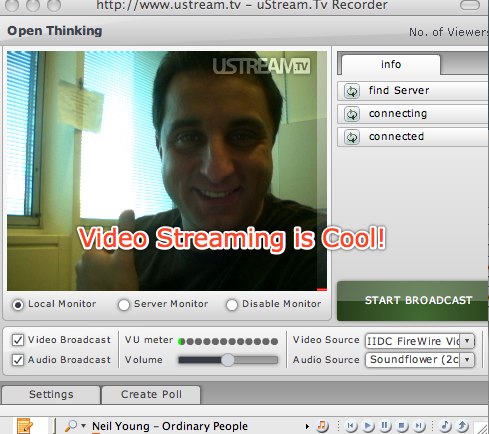Toggle the Audio Broadcast checkbox
This screenshot has width=489, height=434.
[18, 360]
